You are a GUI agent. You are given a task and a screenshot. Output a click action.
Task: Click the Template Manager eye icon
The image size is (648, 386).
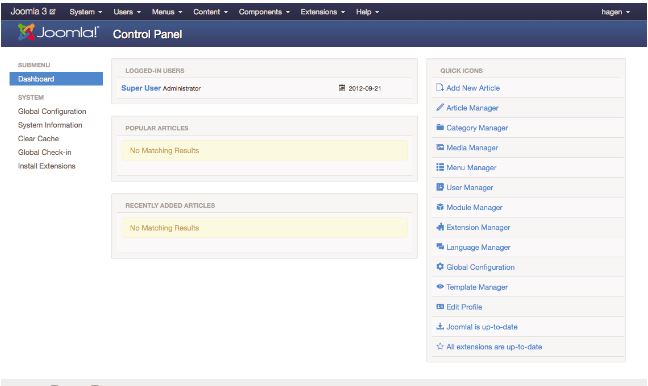440,286
